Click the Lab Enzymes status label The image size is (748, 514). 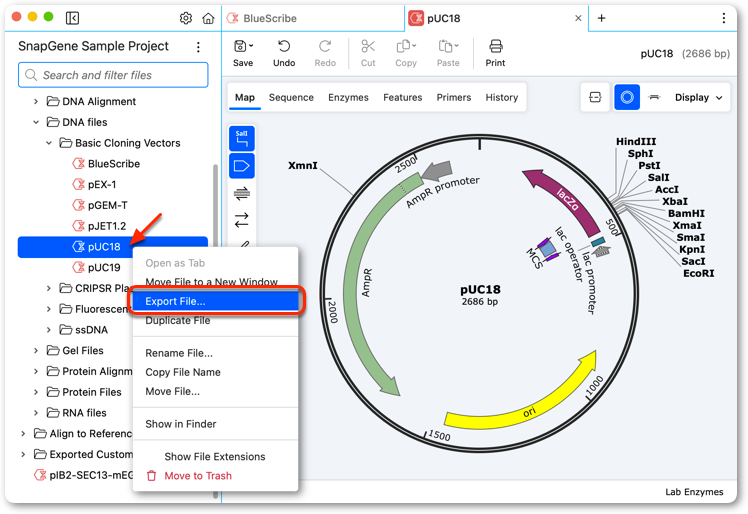pyautogui.click(x=694, y=492)
